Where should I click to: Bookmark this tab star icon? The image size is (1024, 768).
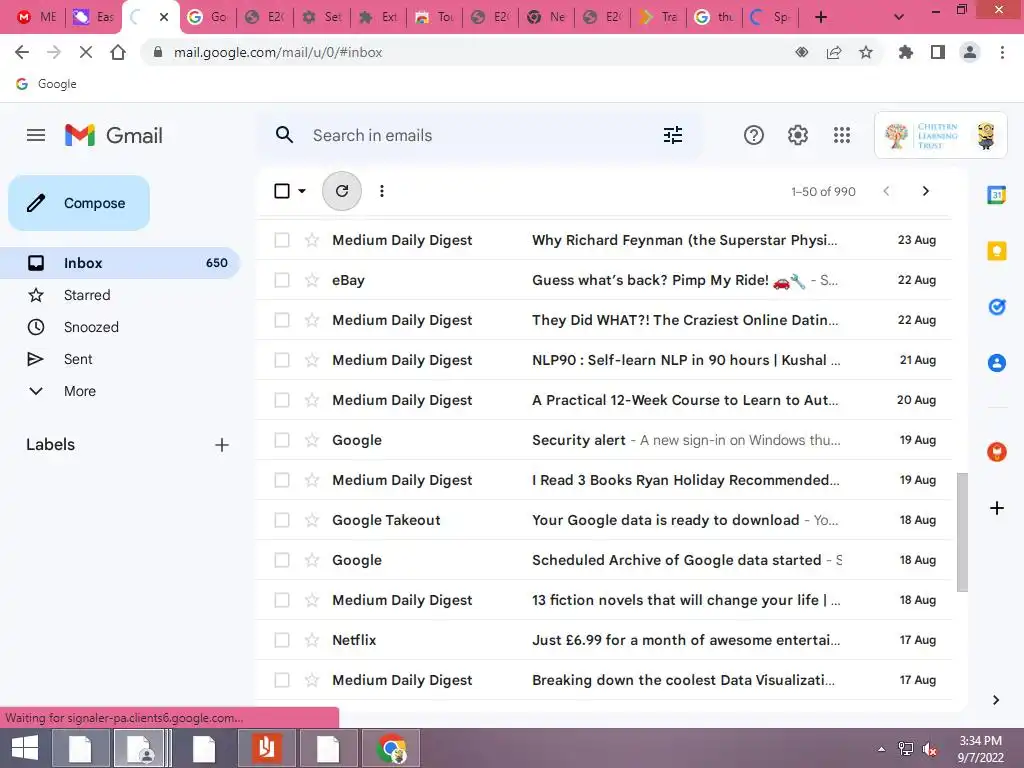tap(866, 52)
